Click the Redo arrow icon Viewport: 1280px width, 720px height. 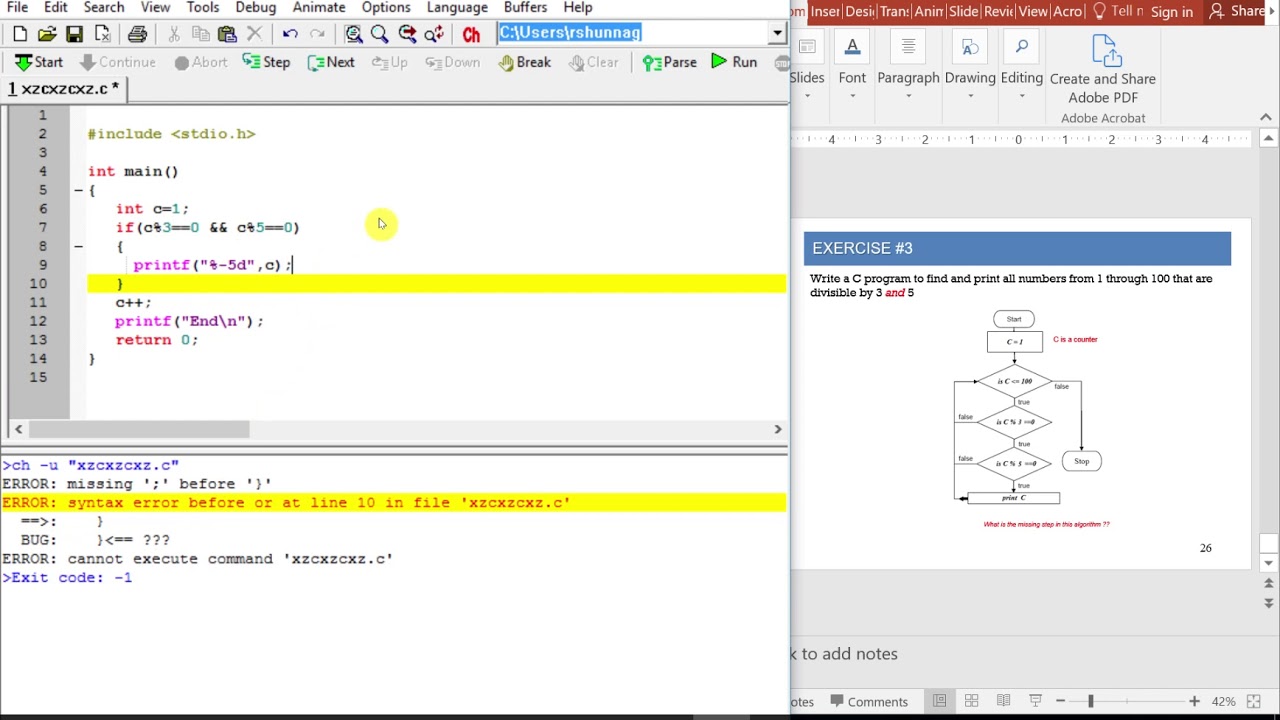(317, 34)
